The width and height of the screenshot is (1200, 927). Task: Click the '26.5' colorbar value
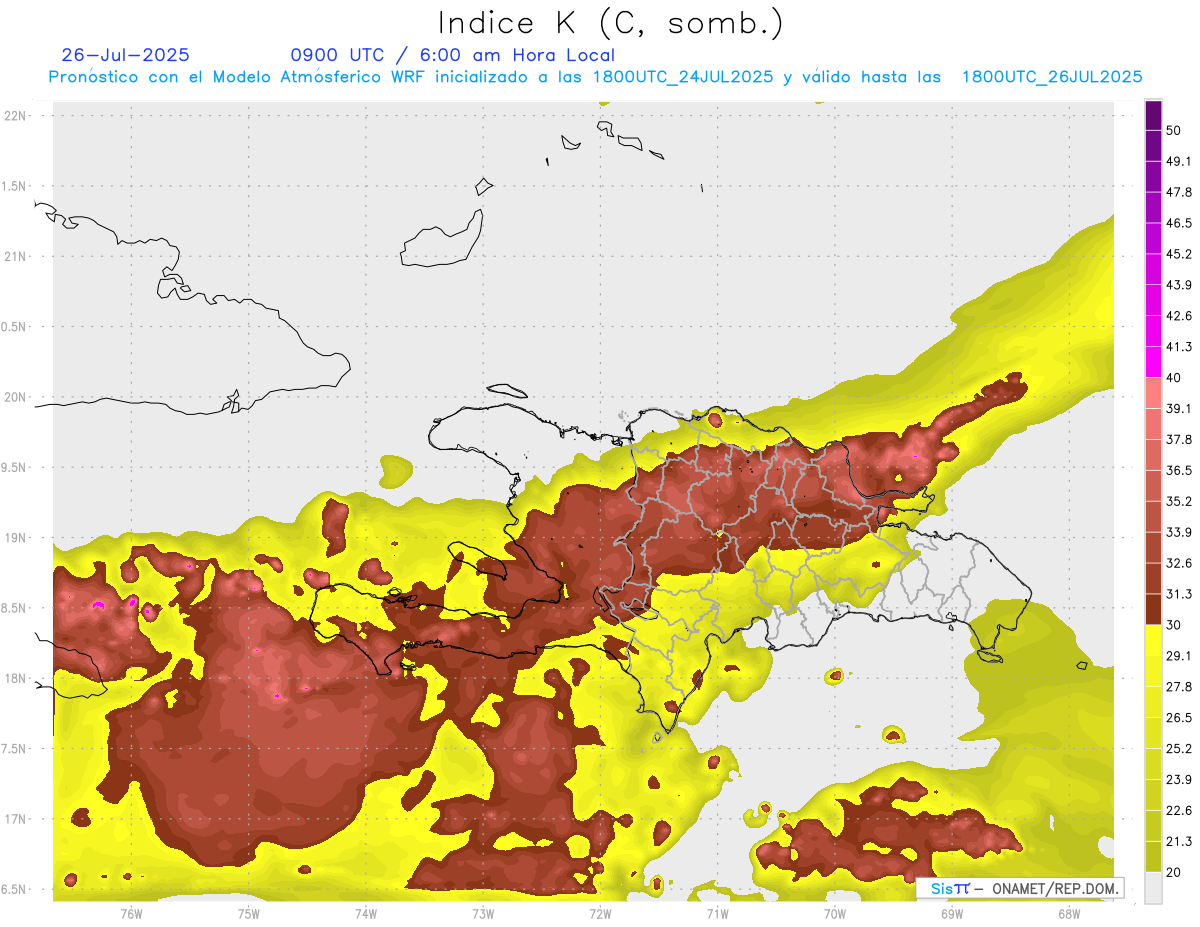(1179, 718)
